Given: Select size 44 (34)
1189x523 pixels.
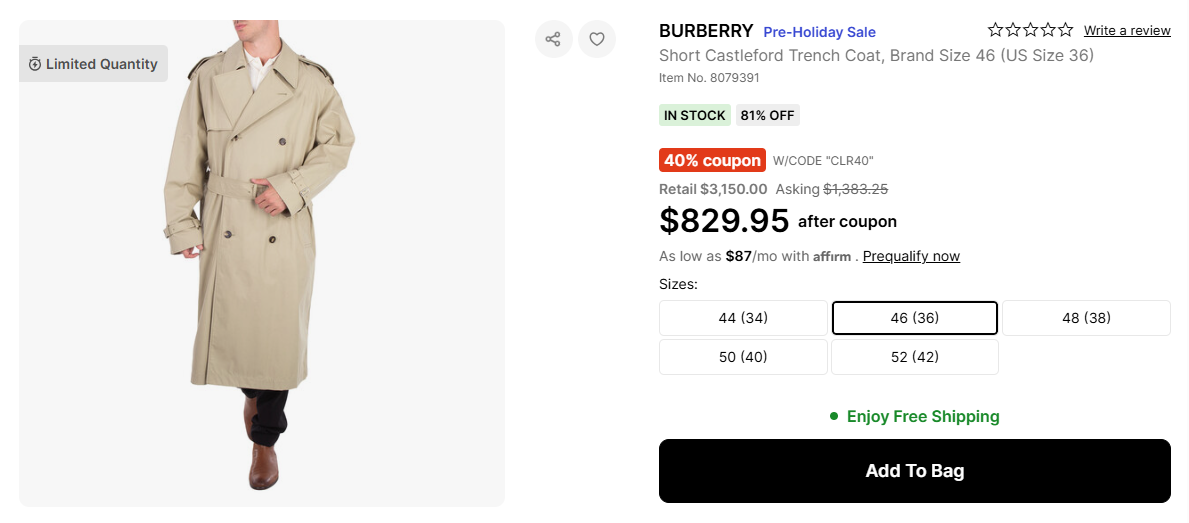Looking at the screenshot, I should tap(743, 318).
